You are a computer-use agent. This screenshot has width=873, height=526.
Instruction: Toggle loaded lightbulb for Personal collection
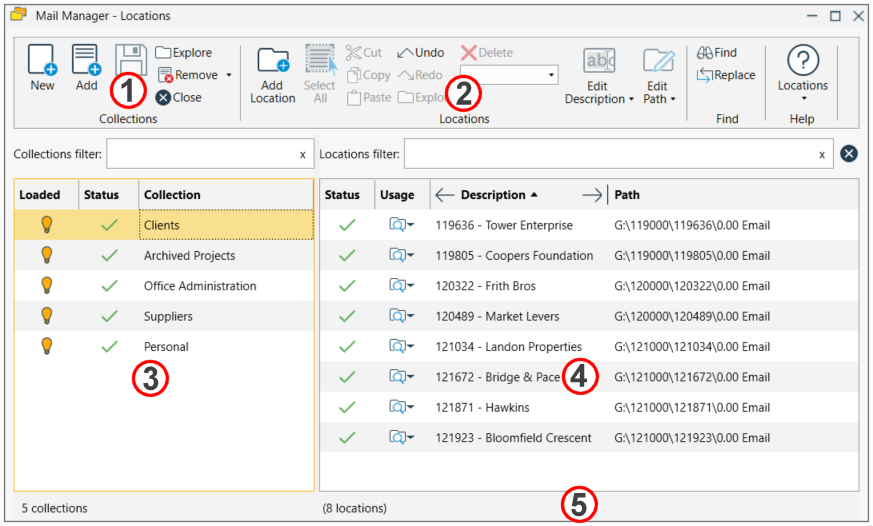pyautogui.click(x=45, y=347)
